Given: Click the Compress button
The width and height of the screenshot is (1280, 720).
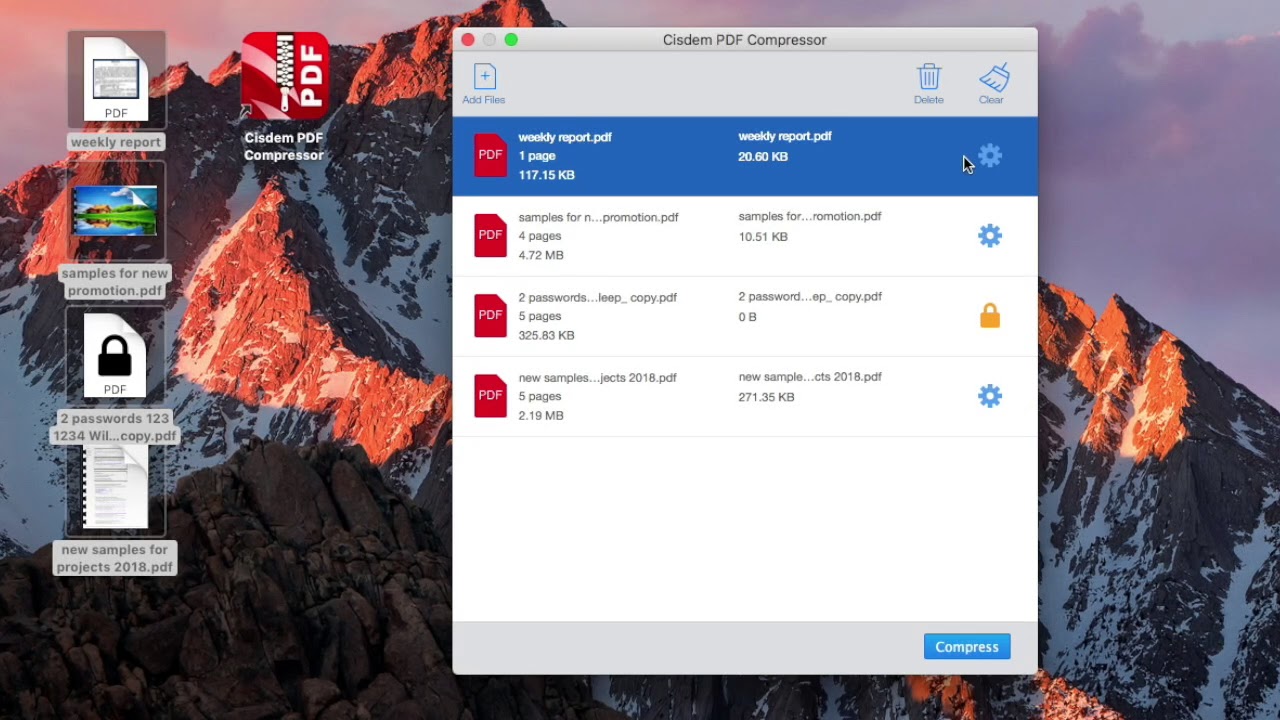Looking at the screenshot, I should pos(967,647).
